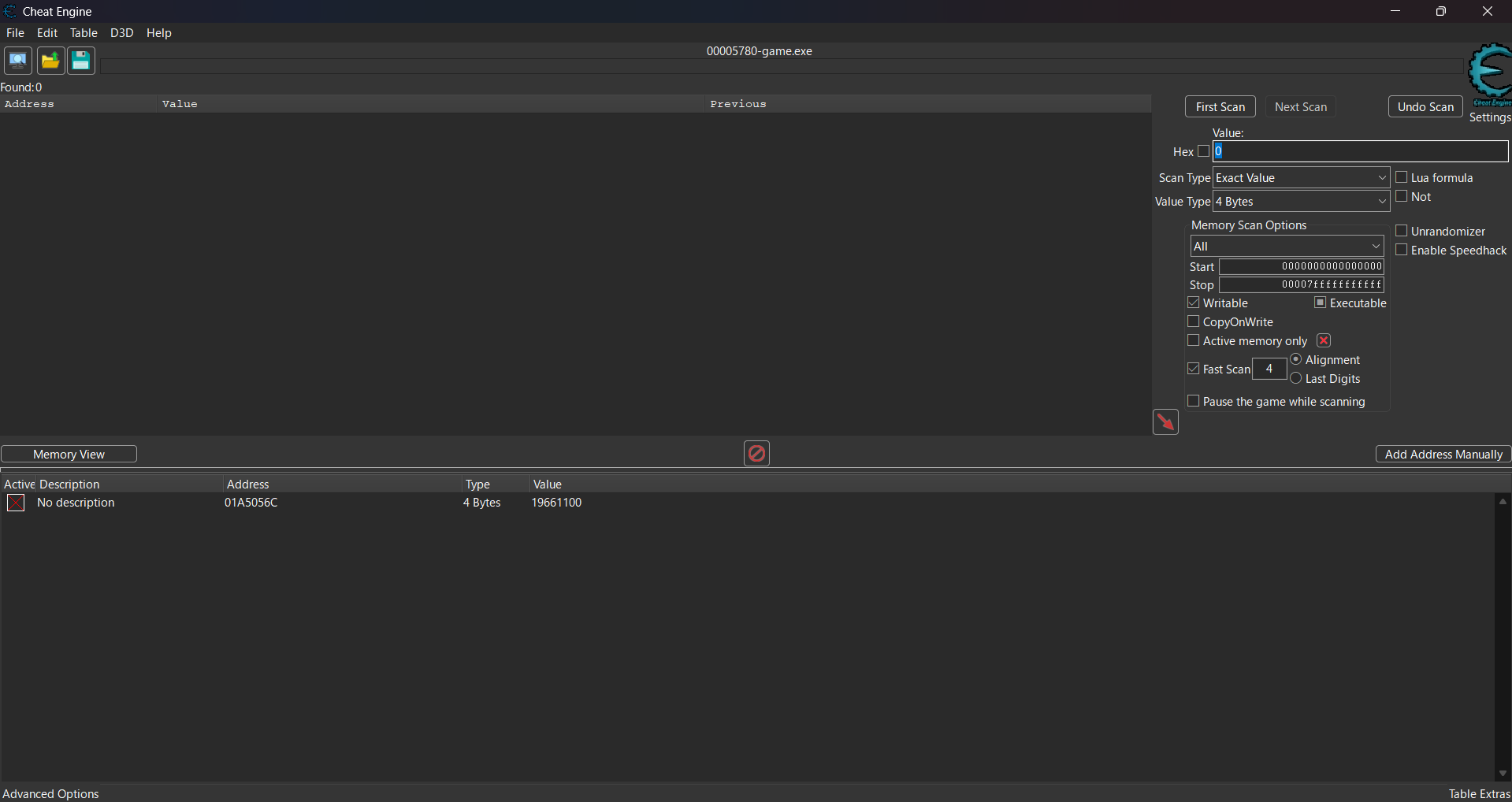This screenshot has width=1512, height=802.
Task: Open the Value Type 4 Bytes dropdown
Action: 1301,202
